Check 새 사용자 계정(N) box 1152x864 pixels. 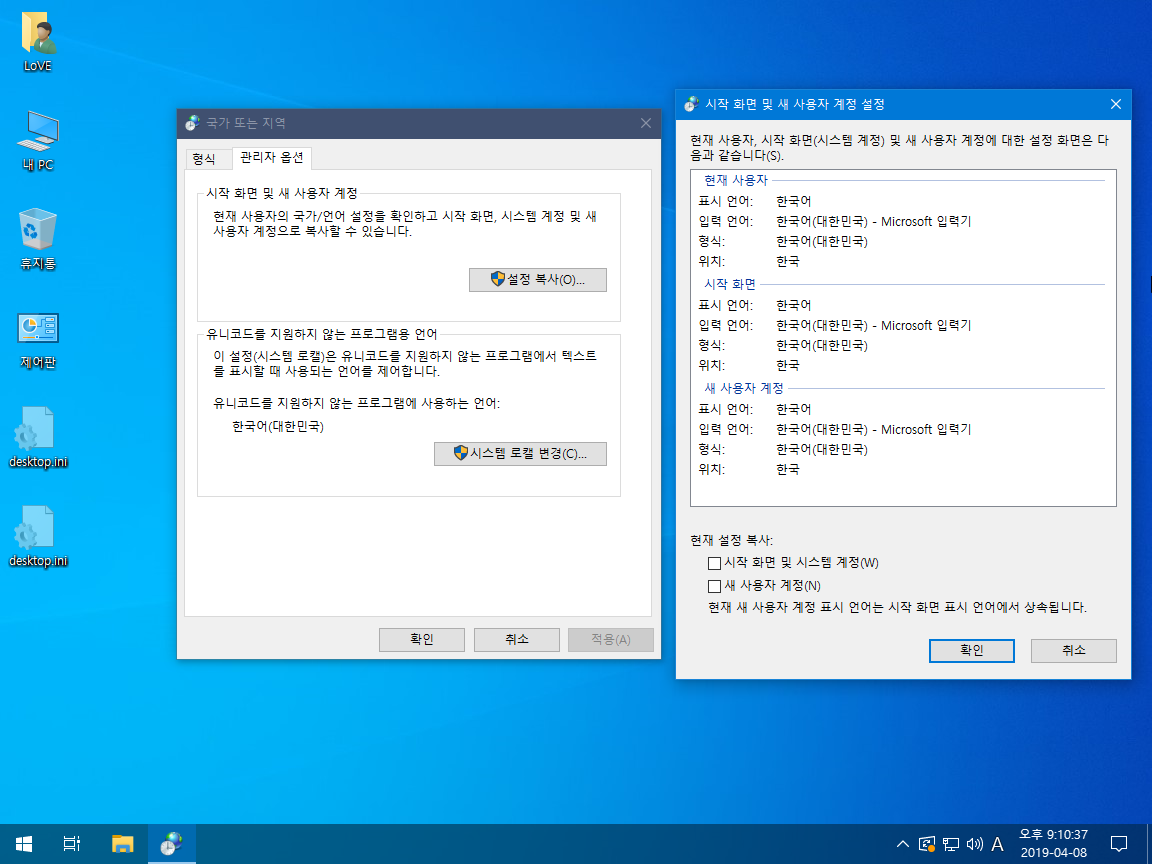[714, 586]
